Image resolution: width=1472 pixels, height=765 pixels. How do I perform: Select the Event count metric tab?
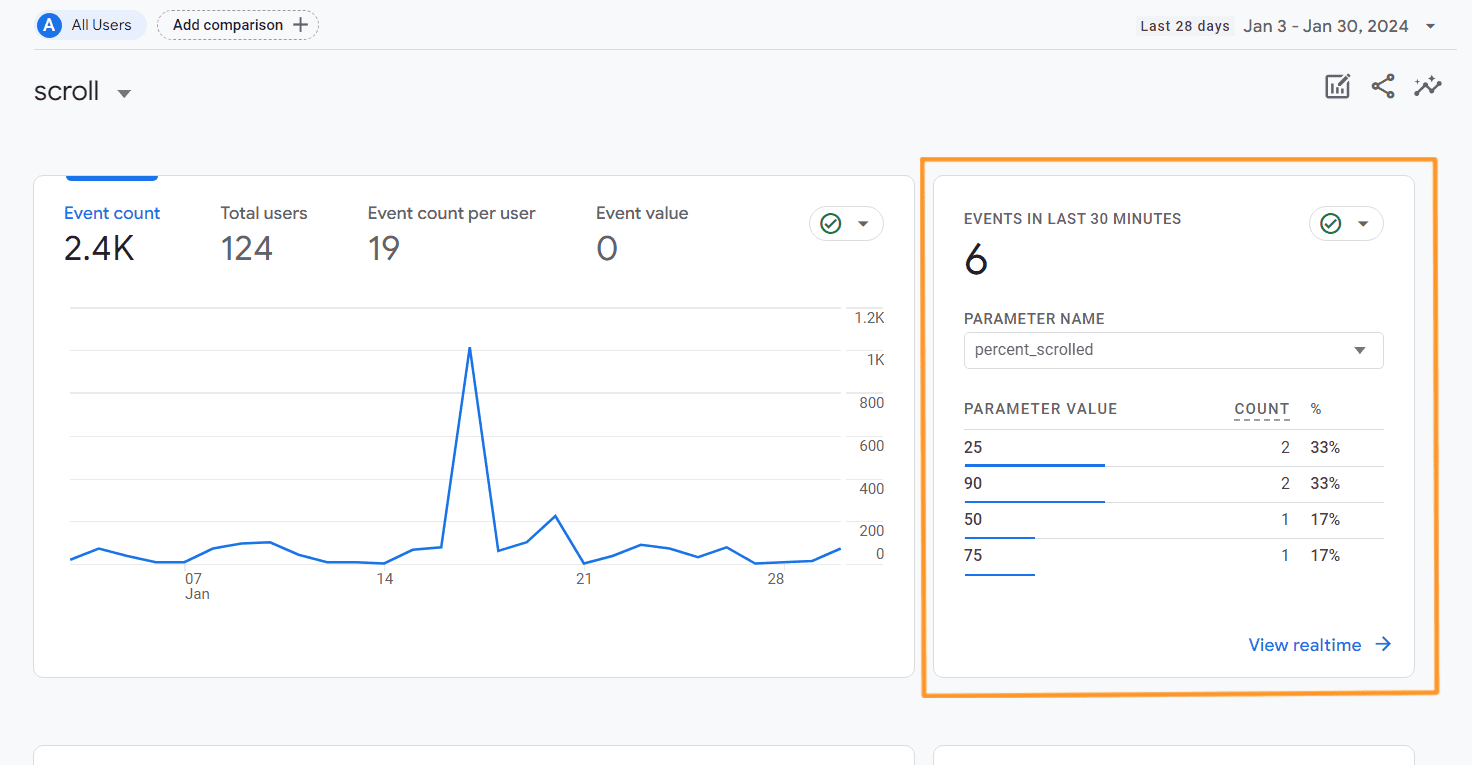pyautogui.click(x=112, y=234)
